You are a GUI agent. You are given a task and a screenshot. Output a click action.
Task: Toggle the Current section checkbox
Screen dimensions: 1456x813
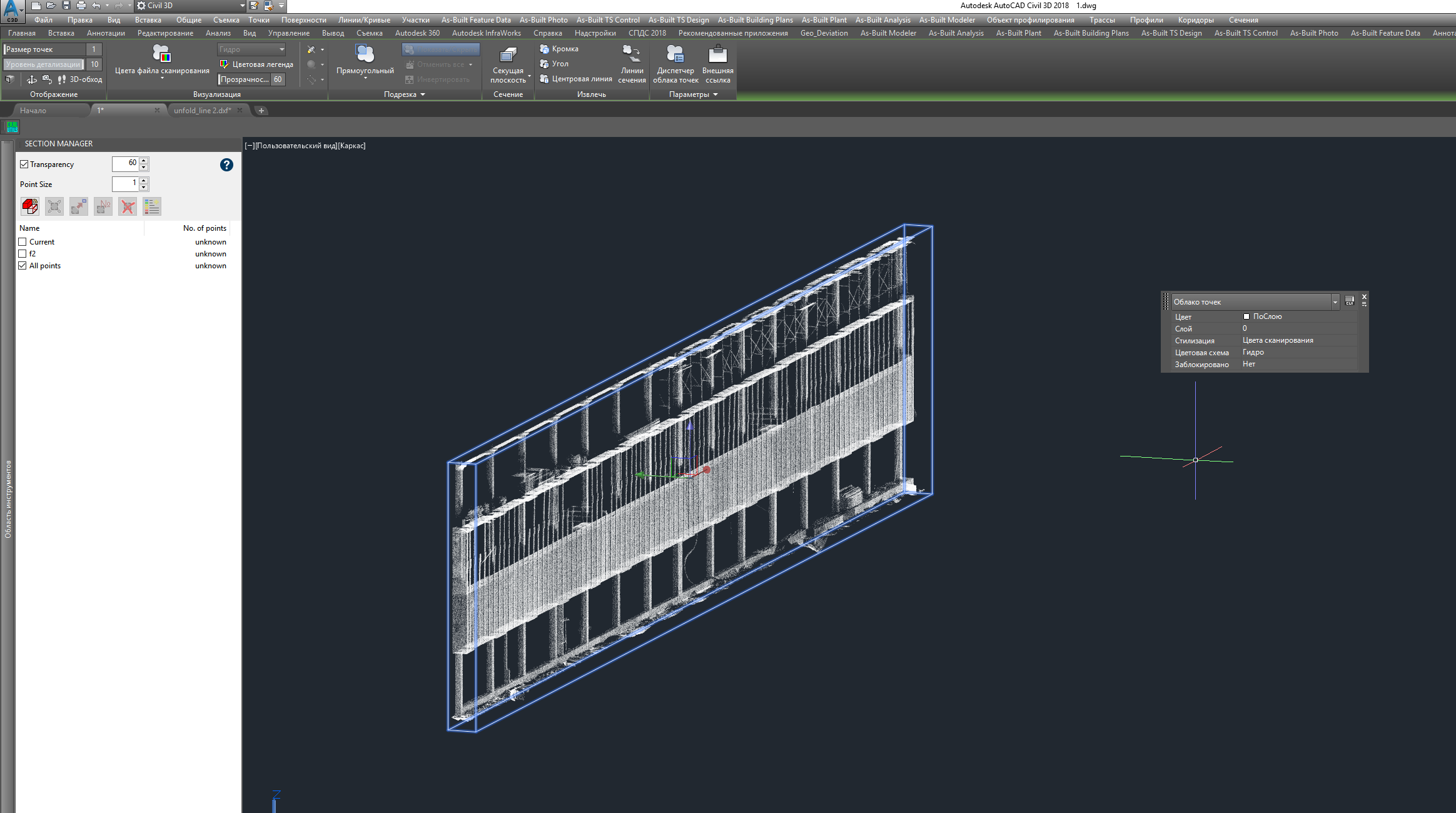point(22,241)
